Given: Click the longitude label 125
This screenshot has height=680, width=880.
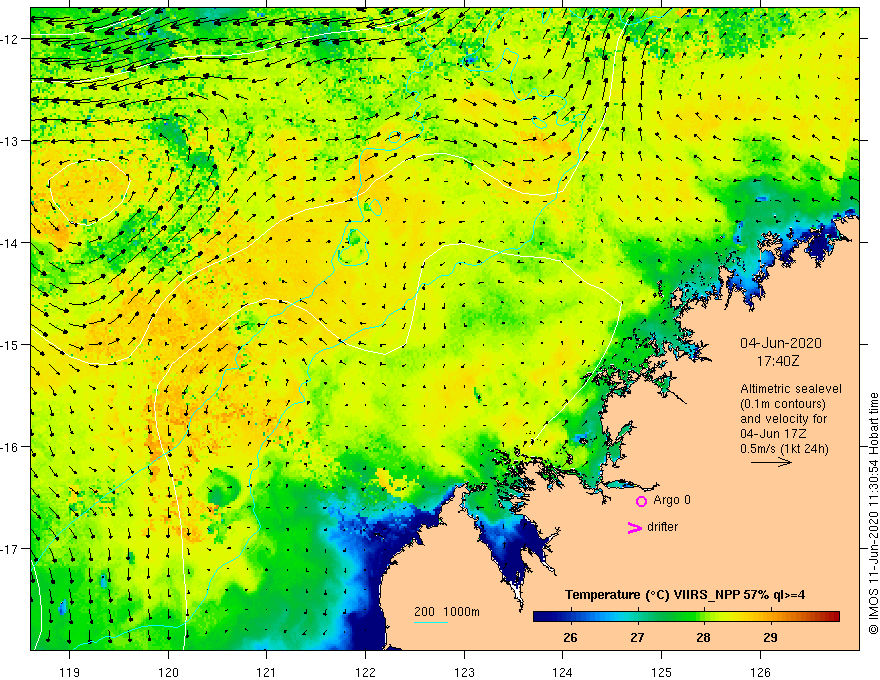Looking at the screenshot, I should point(662,672).
